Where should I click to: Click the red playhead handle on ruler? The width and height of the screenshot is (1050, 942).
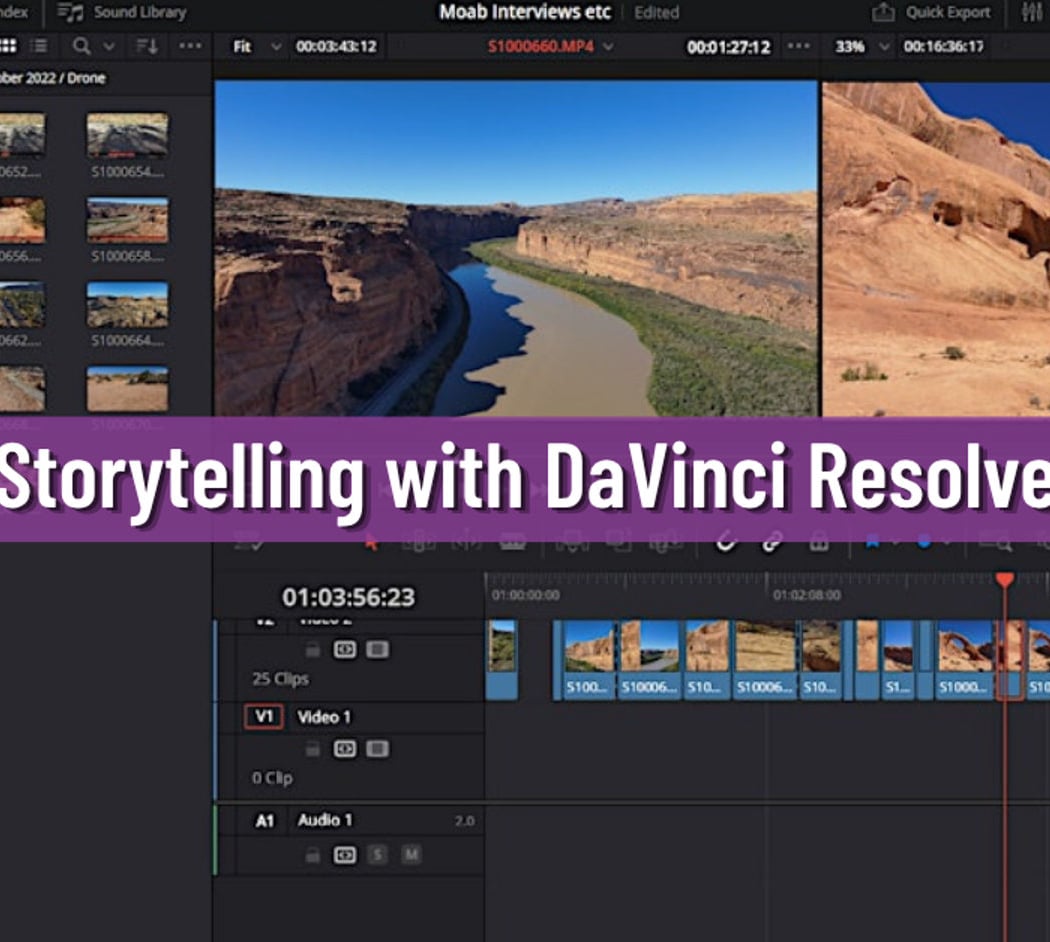1004,580
